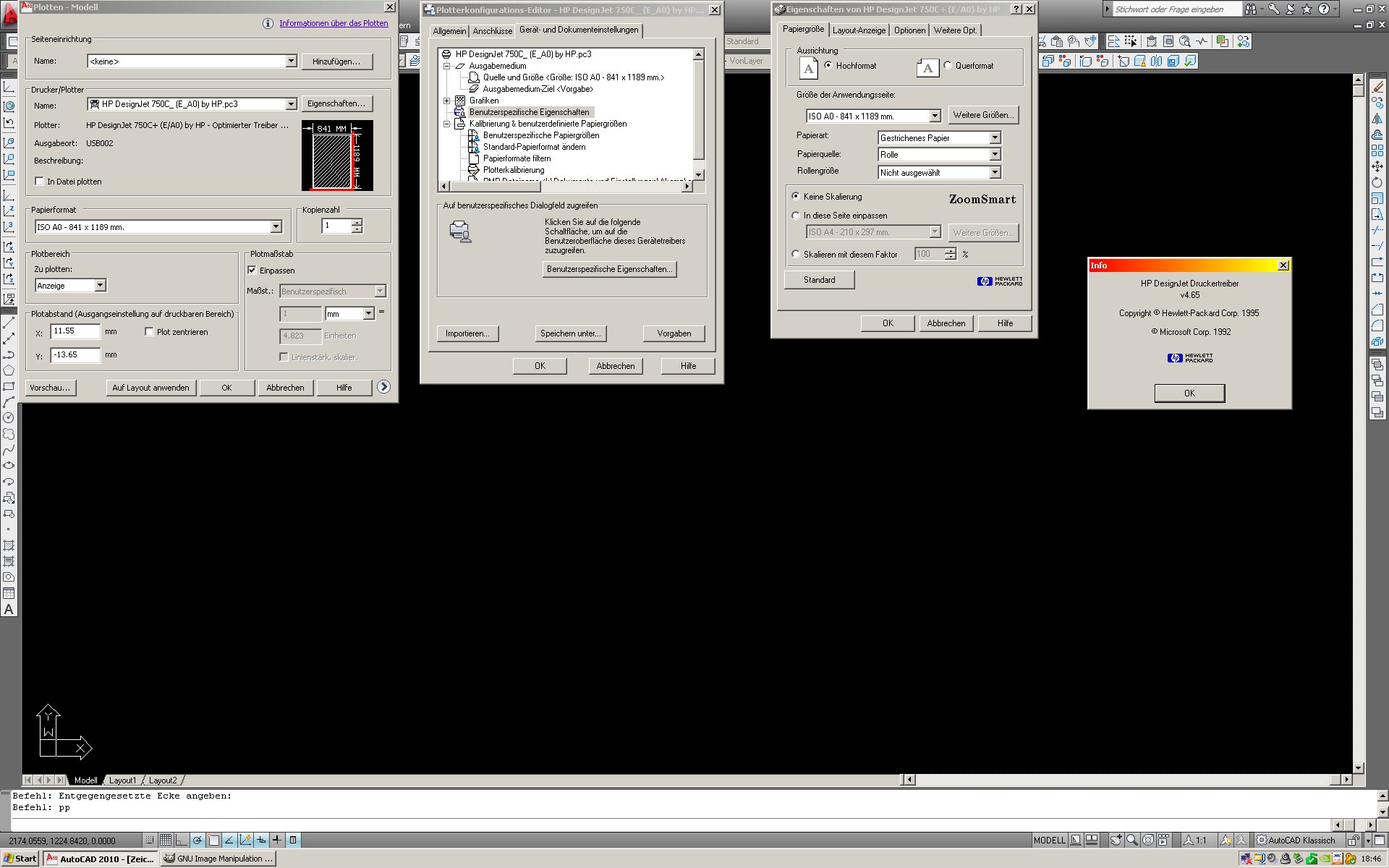Select the Rectangle draw tool
The width and height of the screenshot is (1389, 868).
coord(9,386)
